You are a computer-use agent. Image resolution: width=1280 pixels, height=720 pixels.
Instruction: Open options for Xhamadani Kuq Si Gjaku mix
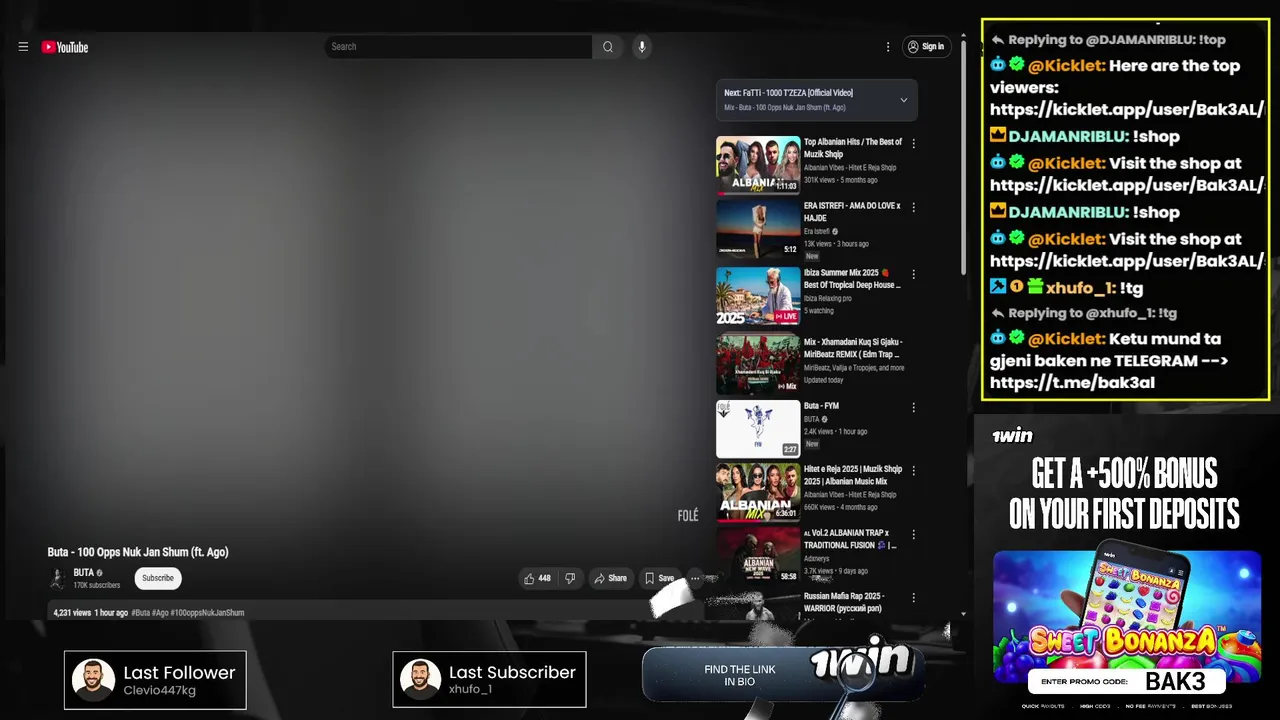tap(913, 344)
